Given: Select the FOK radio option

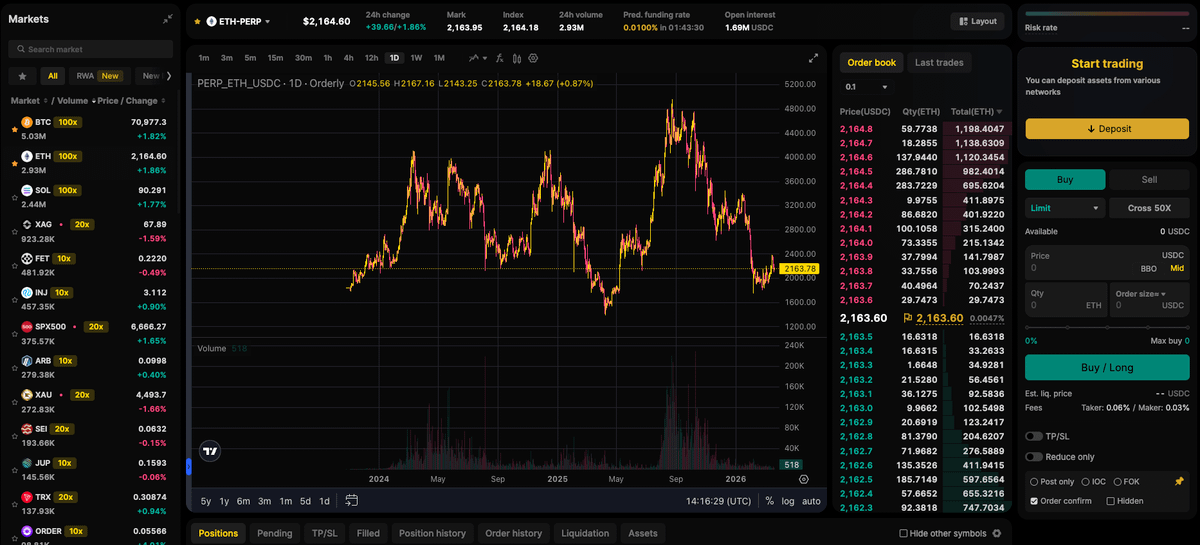Looking at the screenshot, I should (1118, 482).
